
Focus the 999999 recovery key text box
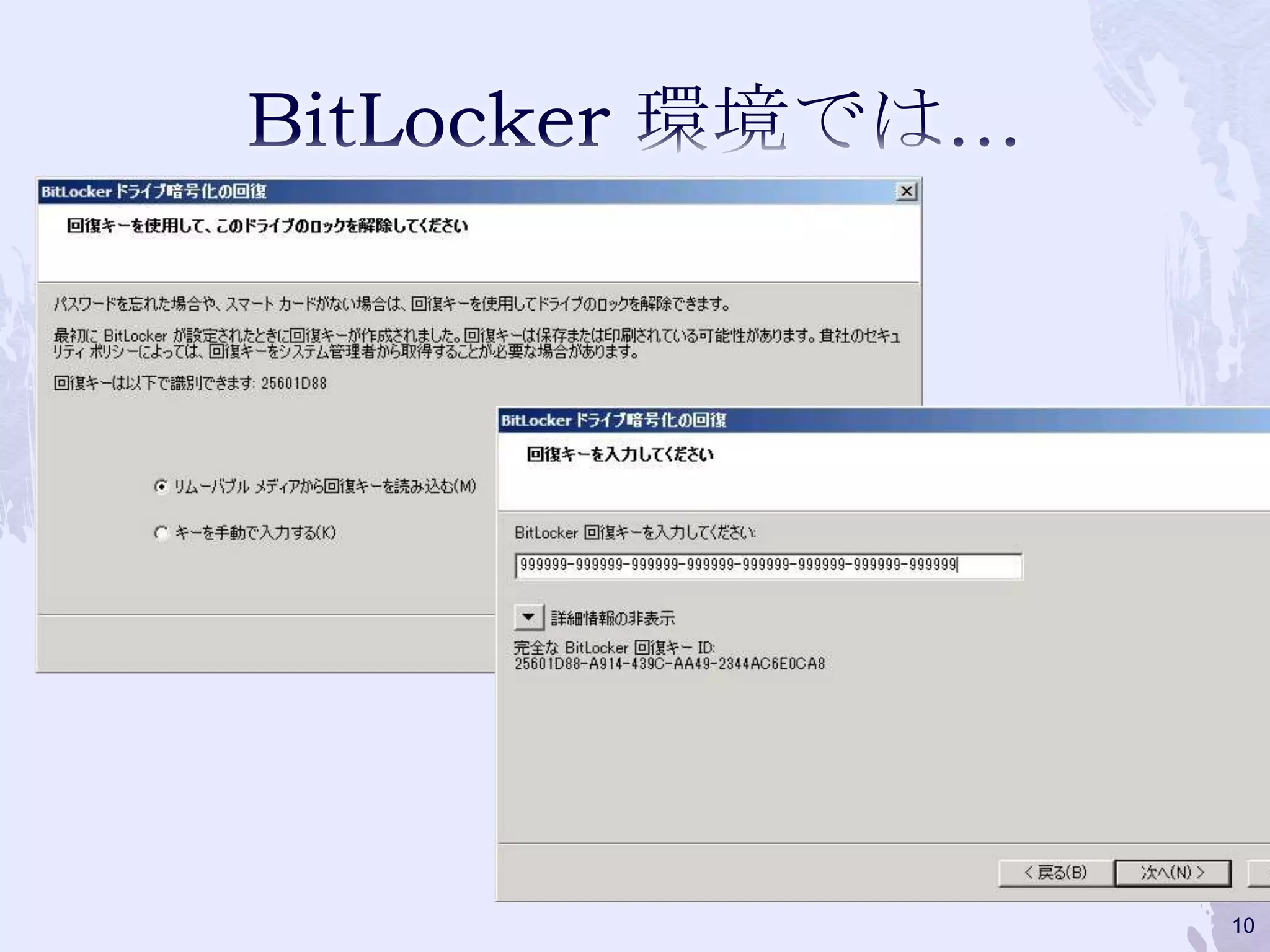point(768,565)
